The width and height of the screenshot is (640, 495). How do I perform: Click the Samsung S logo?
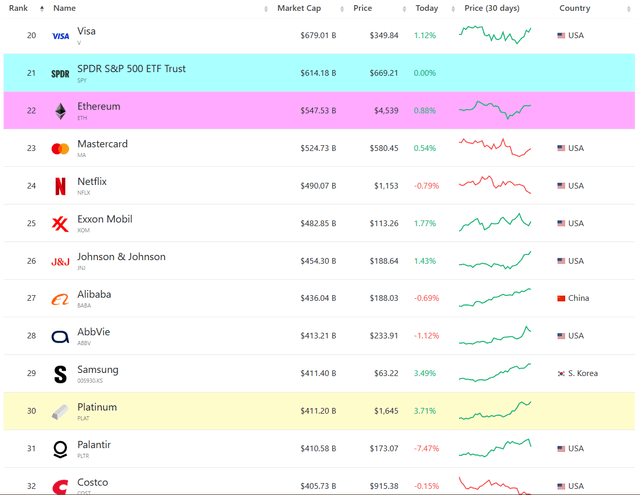coord(60,374)
